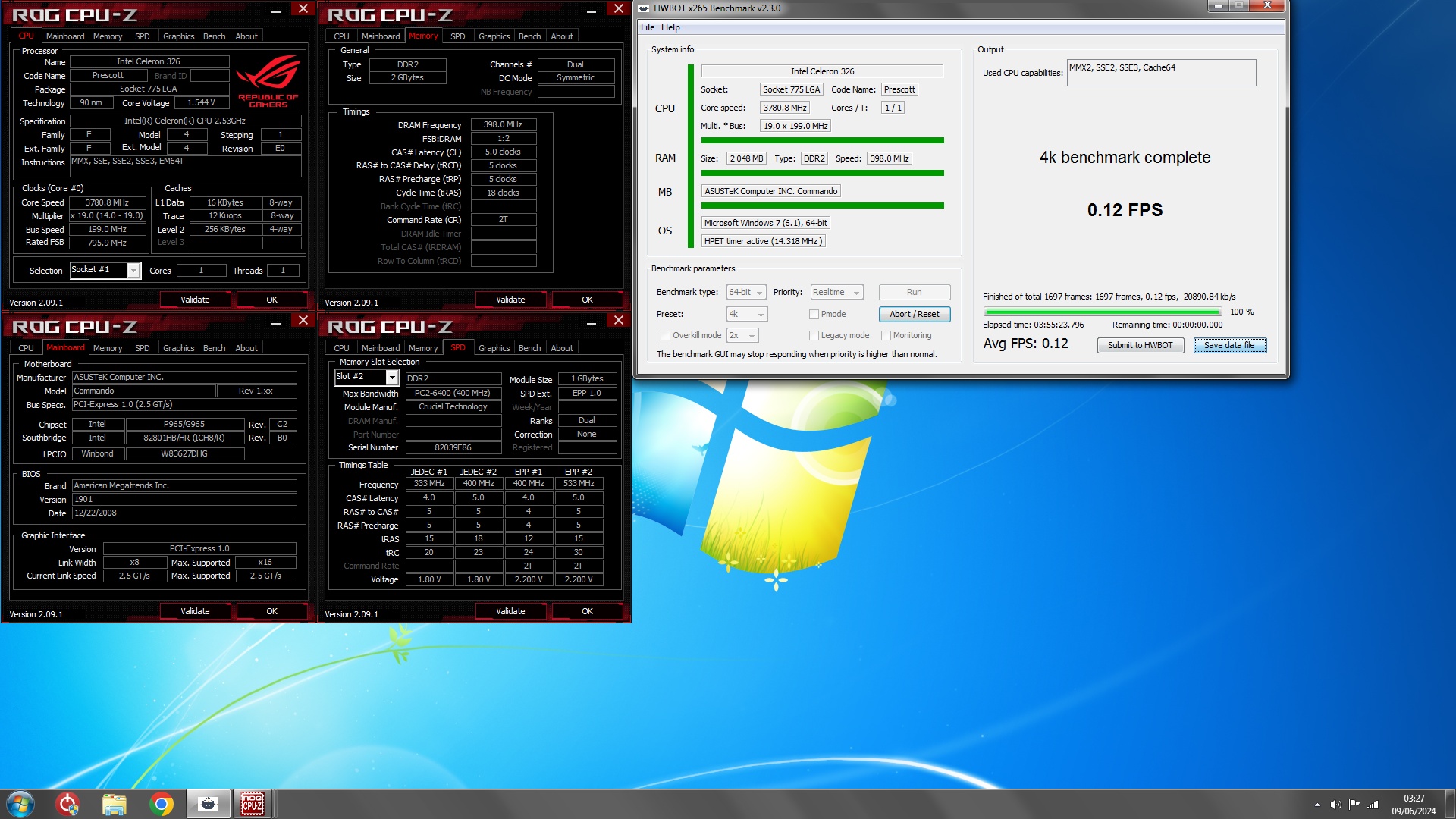Click OK in the Memory tab window
This screenshot has width=1456, height=819.
[587, 300]
